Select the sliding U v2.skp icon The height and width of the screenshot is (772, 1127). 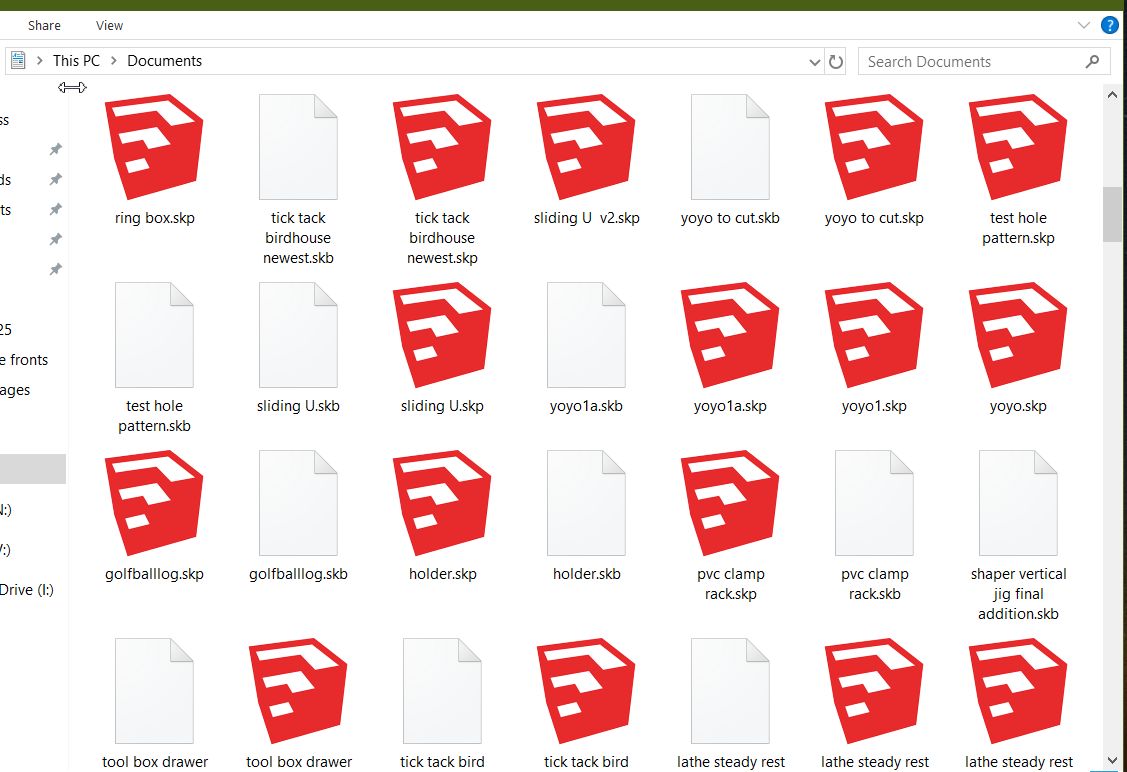point(586,146)
